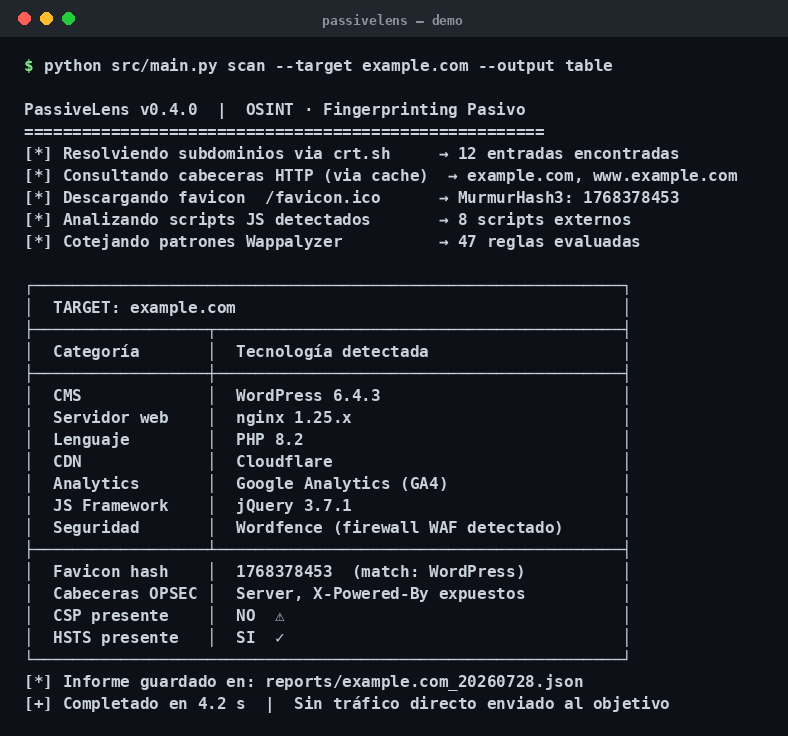Click 'Descargando favicon /favicon.ico' line
The width and height of the screenshot is (788, 736).
click(x=221, y=197)
